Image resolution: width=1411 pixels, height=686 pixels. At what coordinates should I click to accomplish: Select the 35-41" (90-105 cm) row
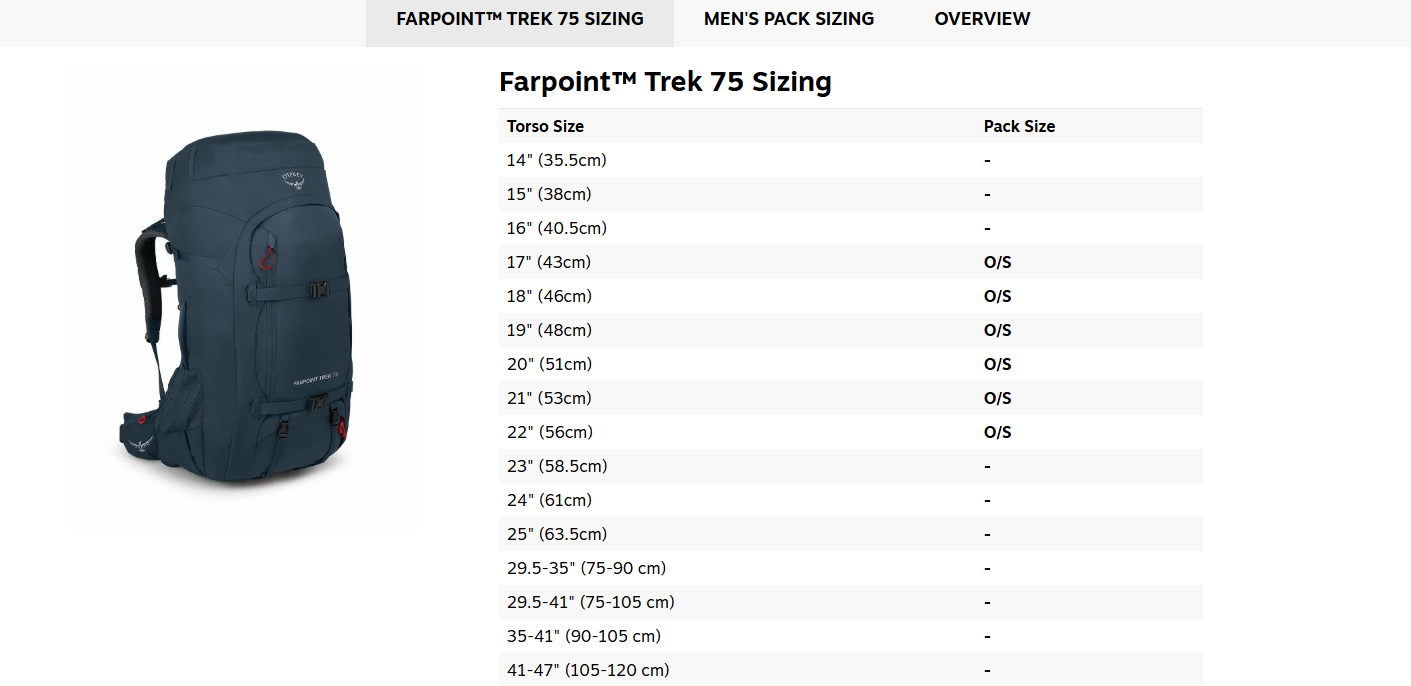(584, 636)
